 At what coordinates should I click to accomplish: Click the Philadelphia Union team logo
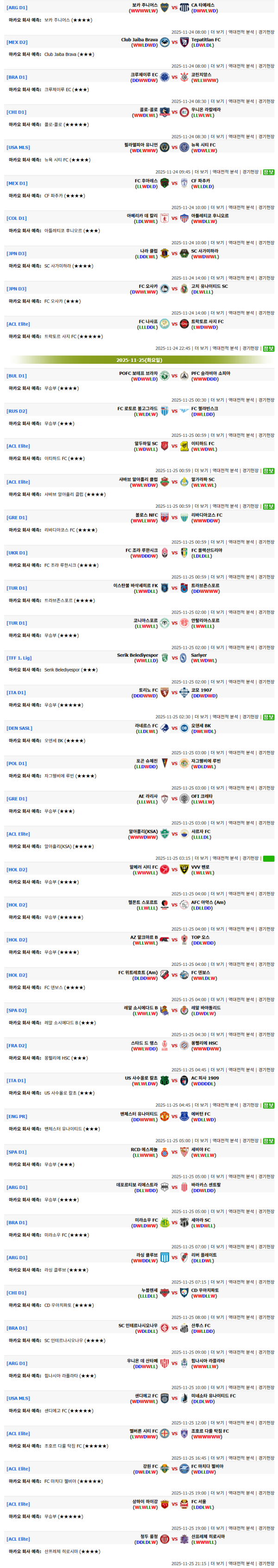(164, 147)
